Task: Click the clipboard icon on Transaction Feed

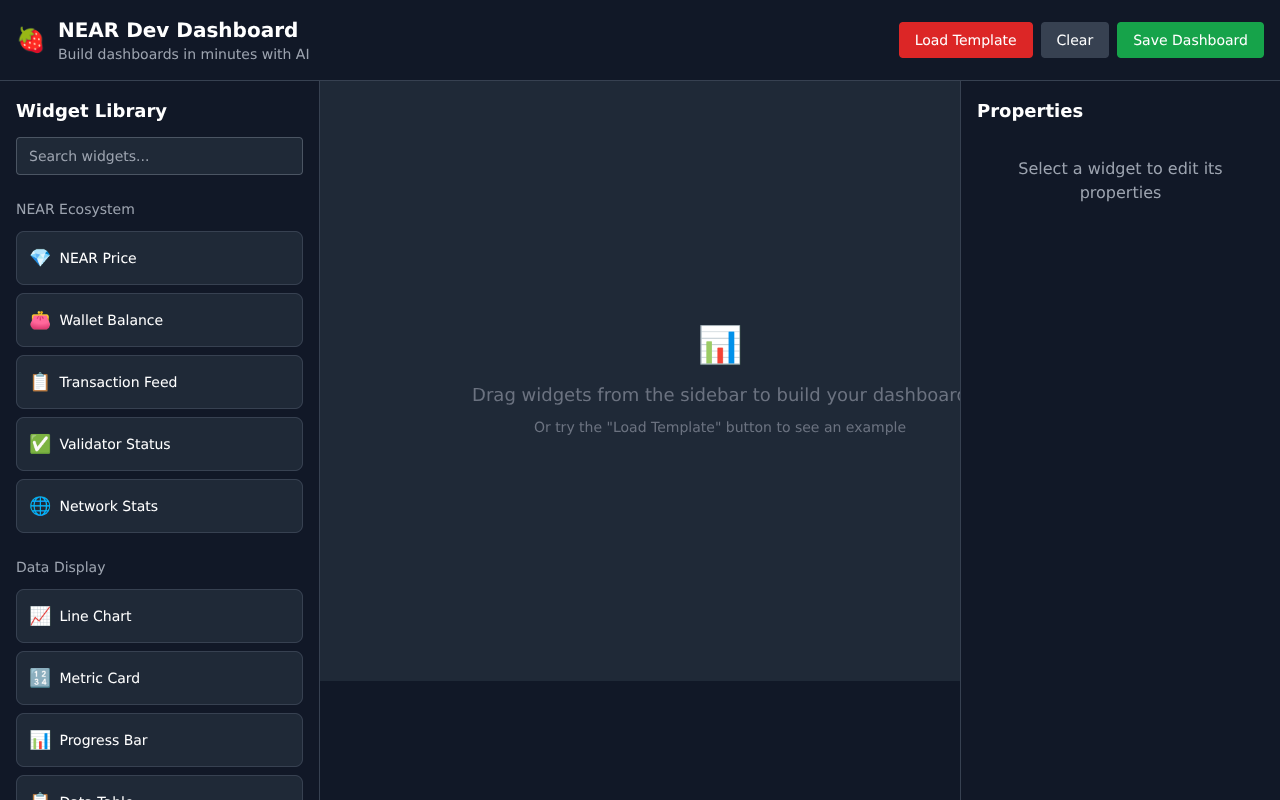Action: coord(39,382)
